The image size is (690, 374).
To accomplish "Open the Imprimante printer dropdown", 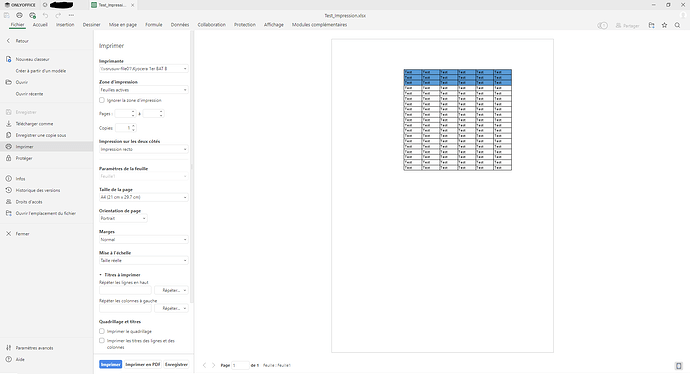I will coord(143,69).
